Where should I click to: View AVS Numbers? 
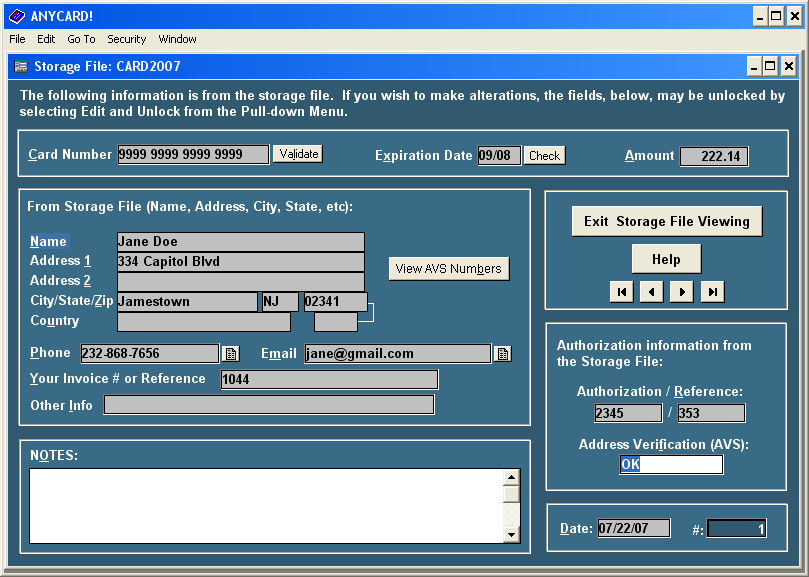coord(449,269)
